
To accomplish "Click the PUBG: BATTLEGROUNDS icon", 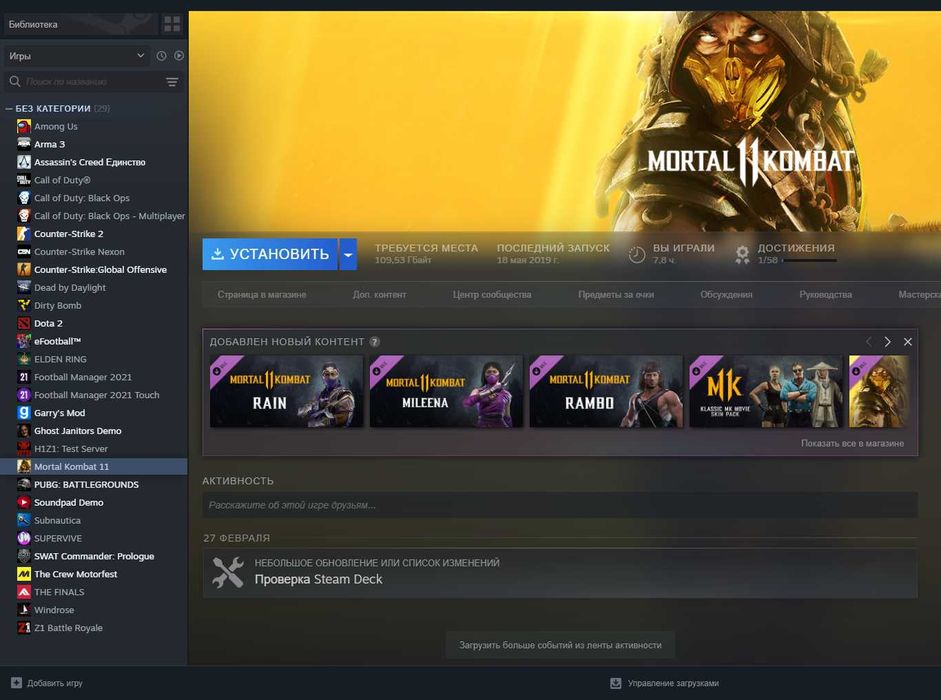I will pos(23,484).
